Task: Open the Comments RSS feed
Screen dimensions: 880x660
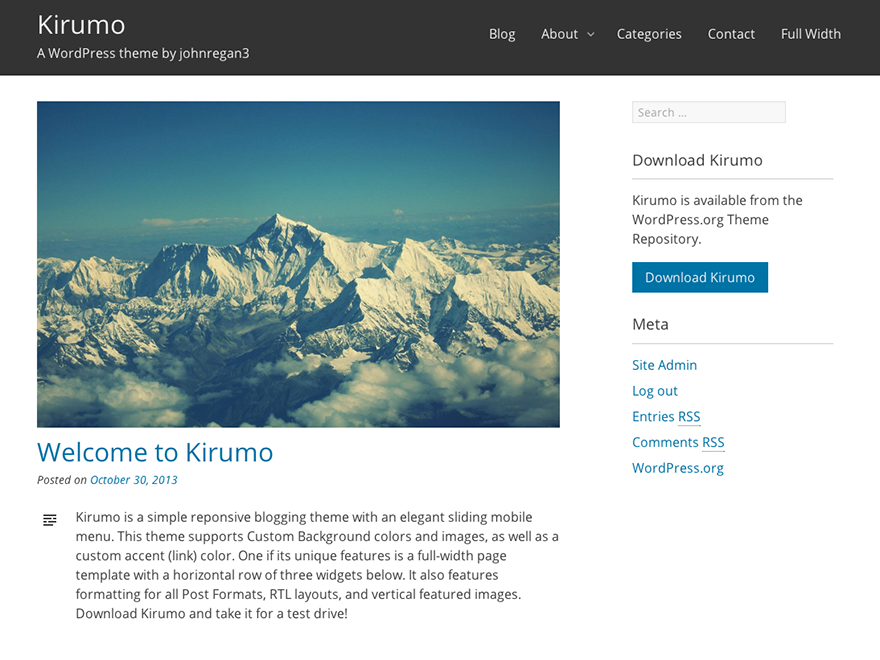Action: pyautogui.click(x=678, y=442)
